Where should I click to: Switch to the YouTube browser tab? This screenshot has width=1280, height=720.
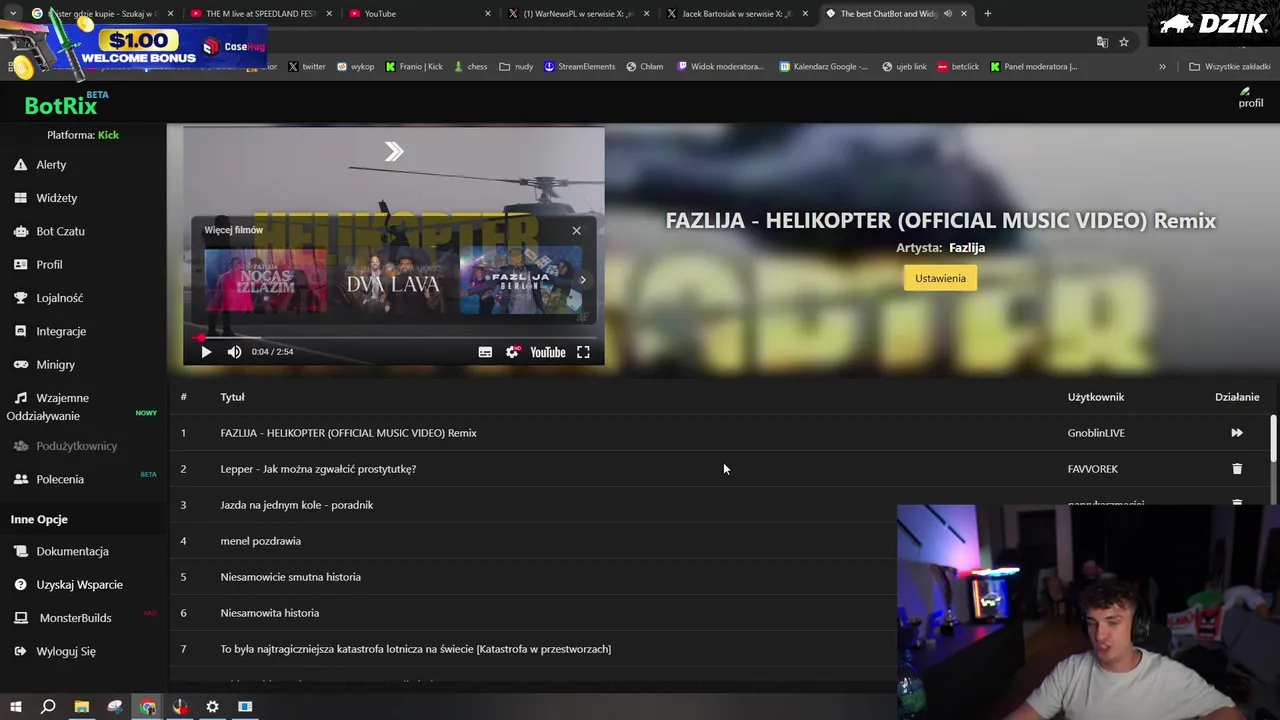tap(419, 14)
